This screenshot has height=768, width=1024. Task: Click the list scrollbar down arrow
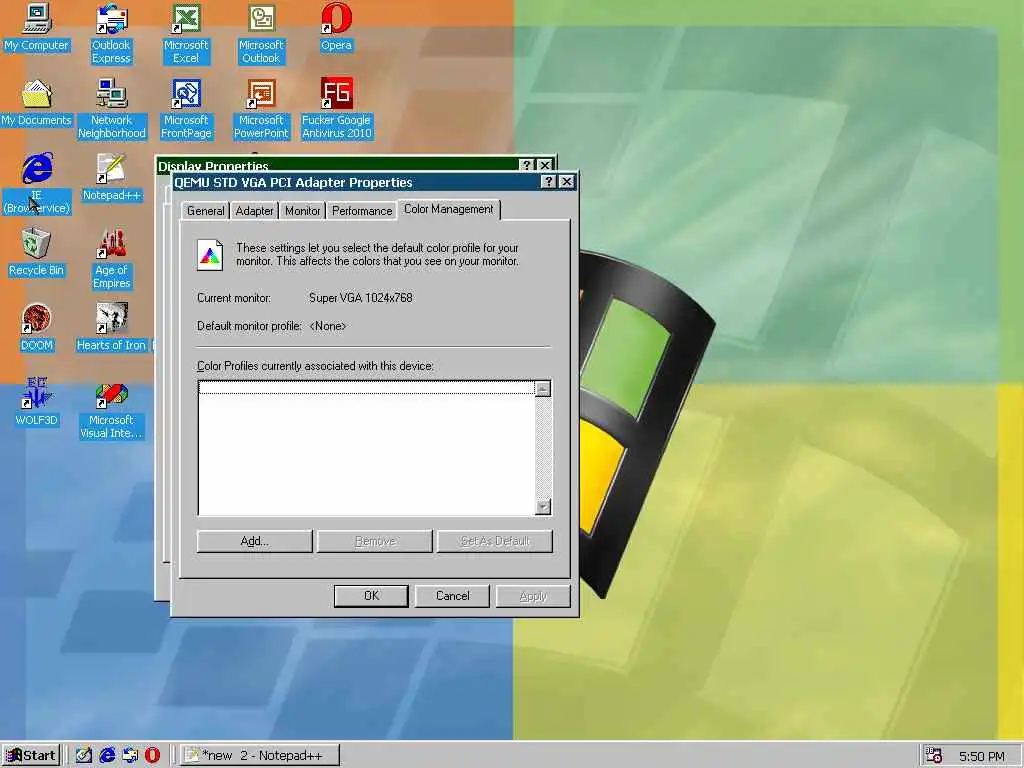coord(543,507)
